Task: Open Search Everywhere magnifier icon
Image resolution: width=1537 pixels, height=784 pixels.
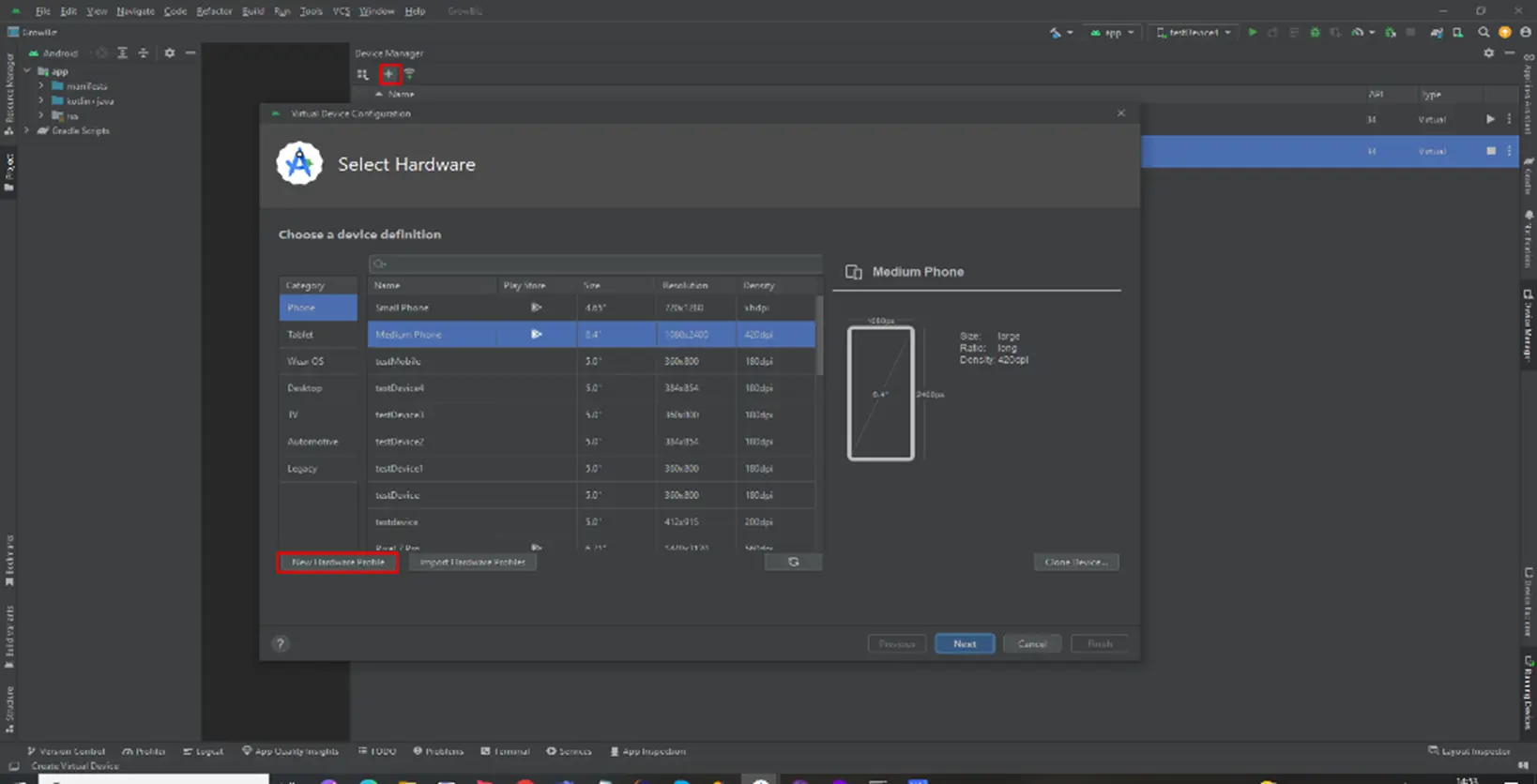Action: click(x=1484, y=33)
